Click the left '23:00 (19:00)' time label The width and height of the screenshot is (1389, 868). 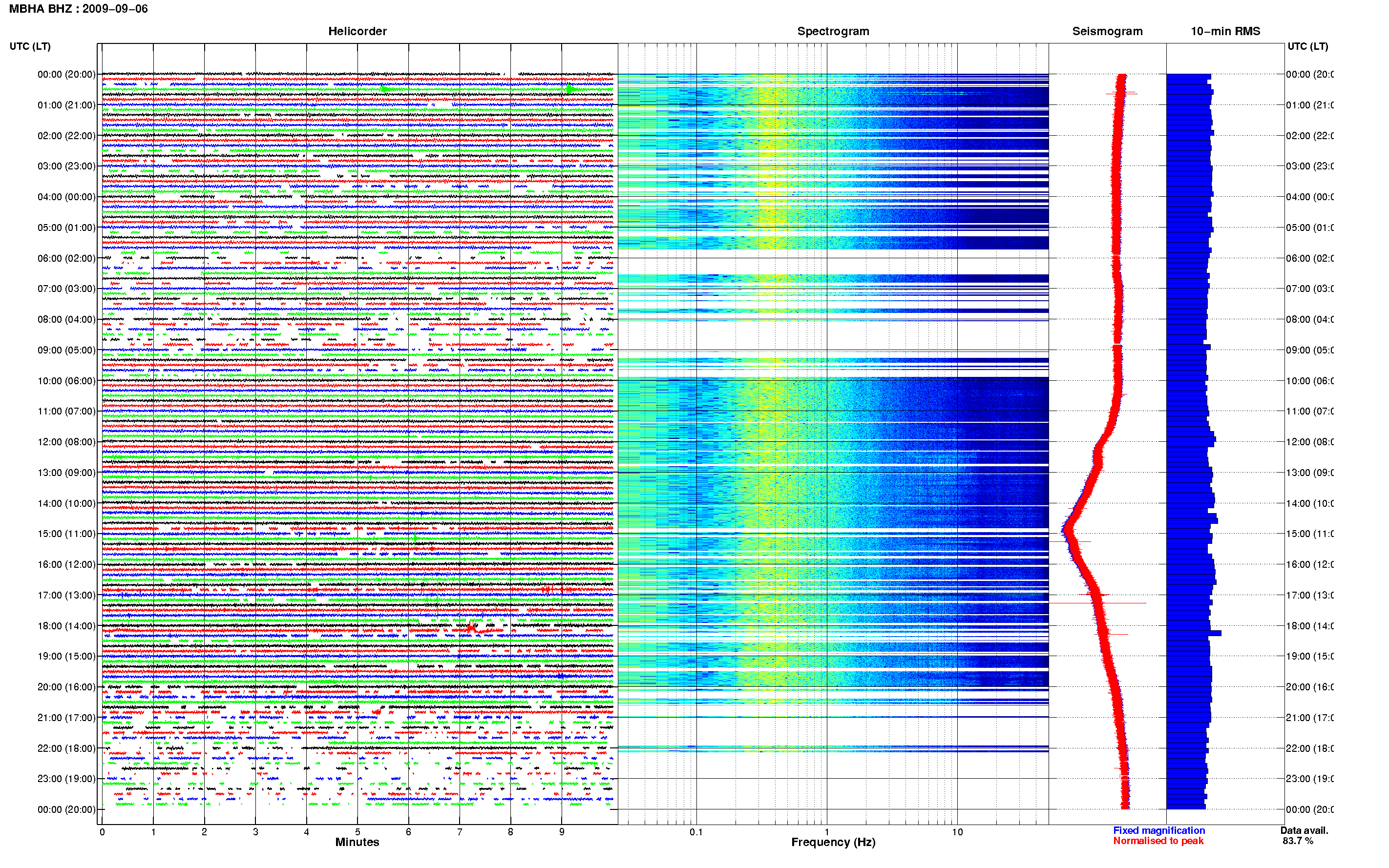pos(66,779)
